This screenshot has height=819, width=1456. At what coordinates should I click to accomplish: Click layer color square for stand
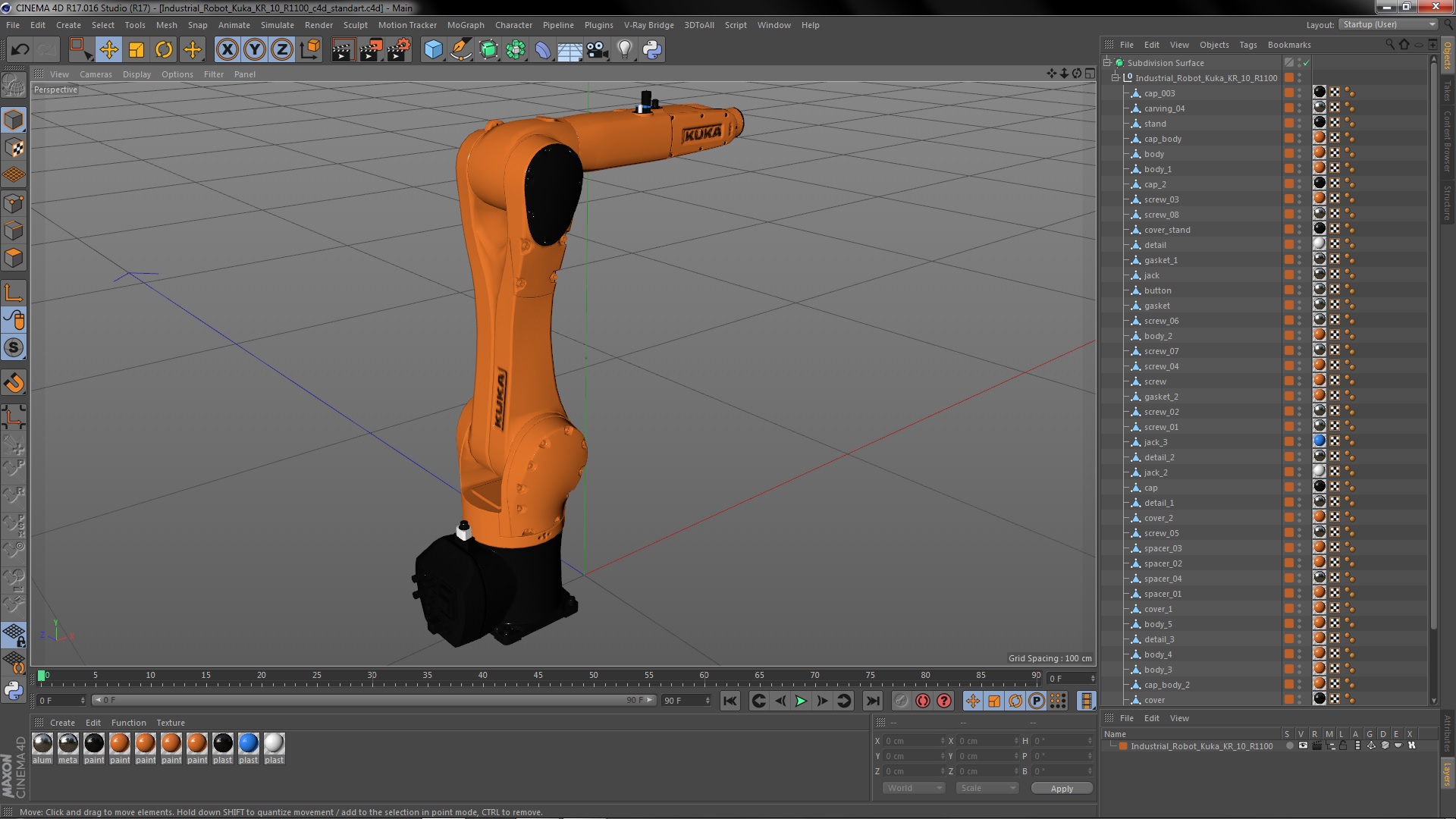click(x=1288, y=124)
